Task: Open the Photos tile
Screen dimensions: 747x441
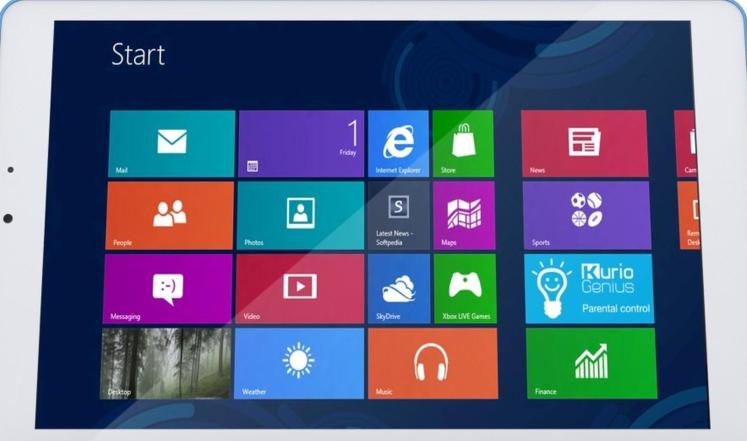Action: point(300,215)
